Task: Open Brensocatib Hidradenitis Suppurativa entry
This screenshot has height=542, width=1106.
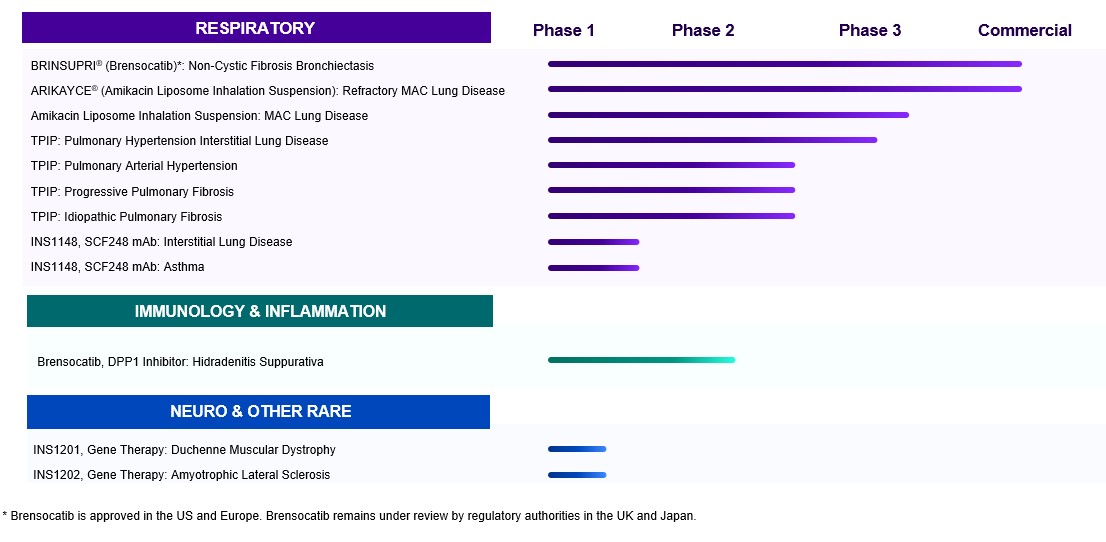Action: (x=180, y=362)
